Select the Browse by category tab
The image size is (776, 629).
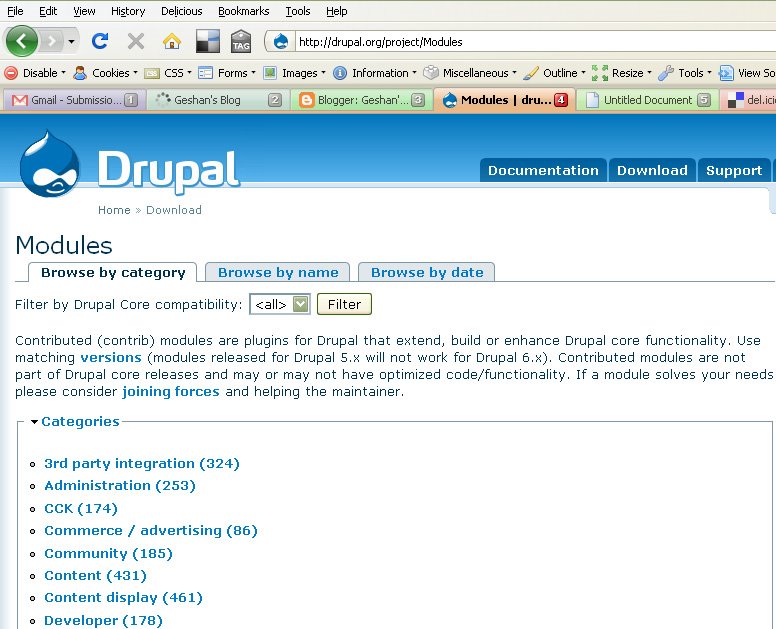(x=113, y=273)
